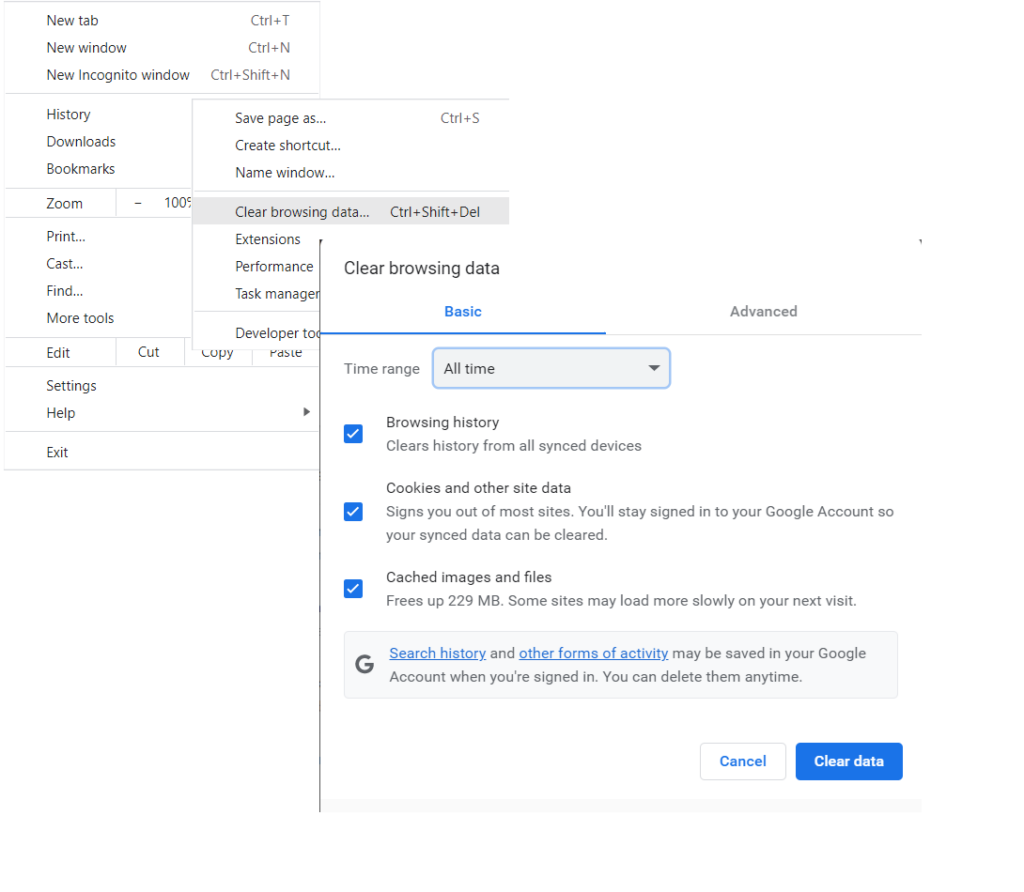Select Extensions from More tools
Image resolution: width=1024 pixels, height=892 pixels.
pos(267,239)
